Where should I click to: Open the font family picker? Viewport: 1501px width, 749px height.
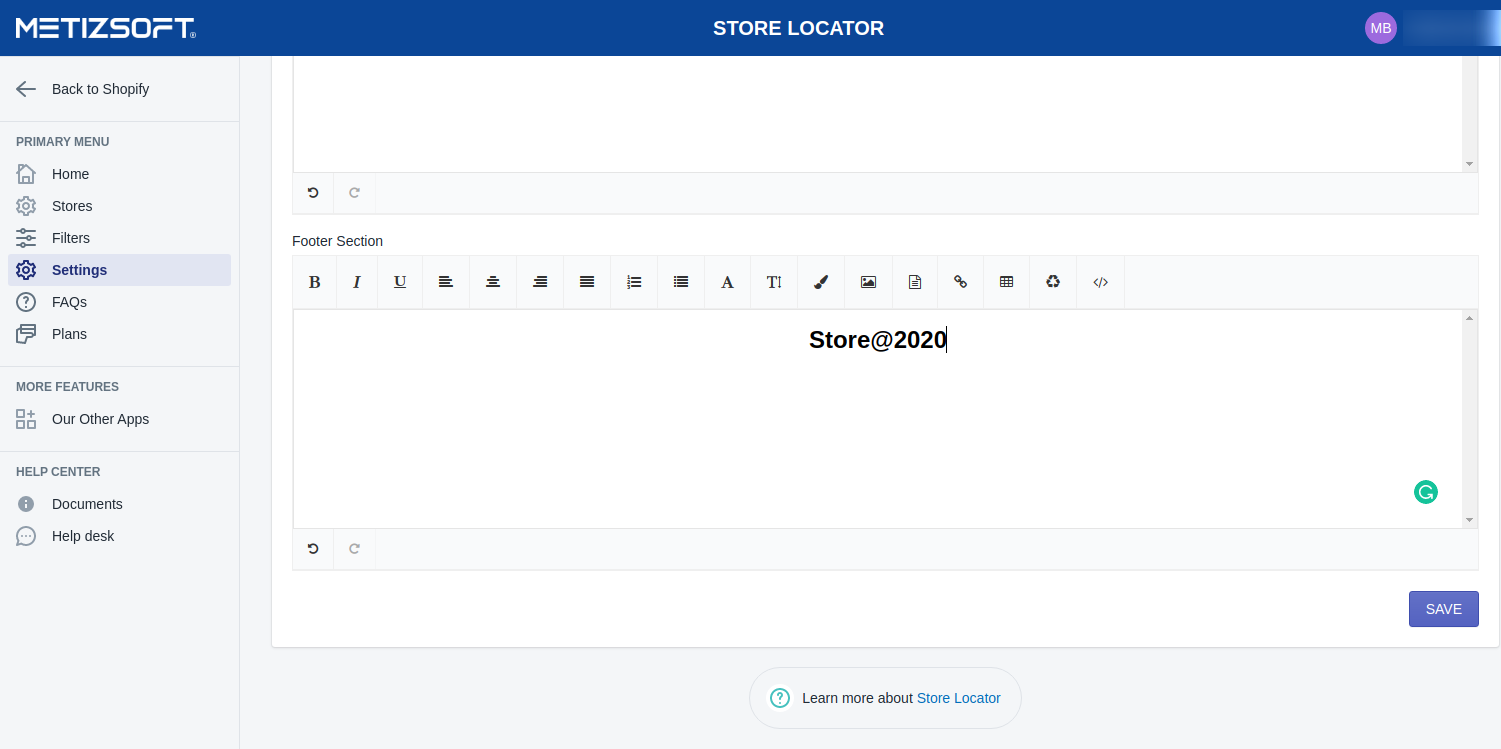coord(727,282)
